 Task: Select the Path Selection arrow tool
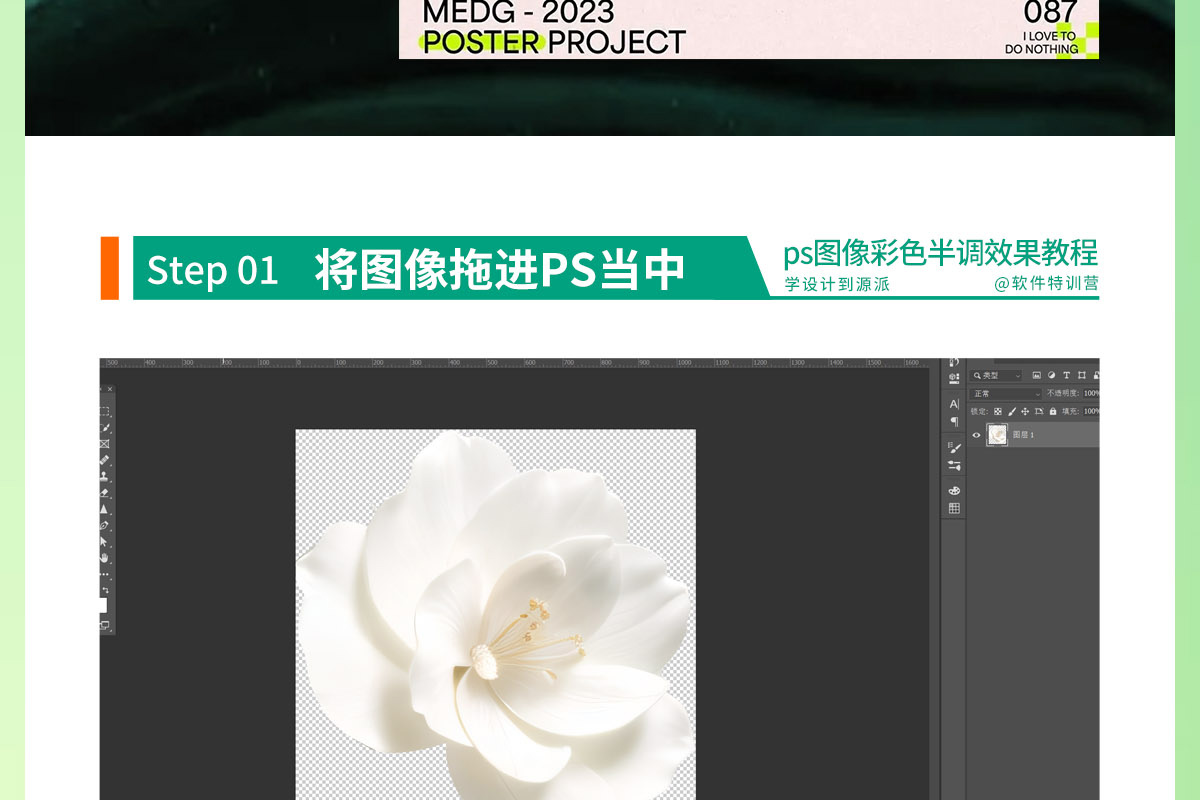point(105,542)
